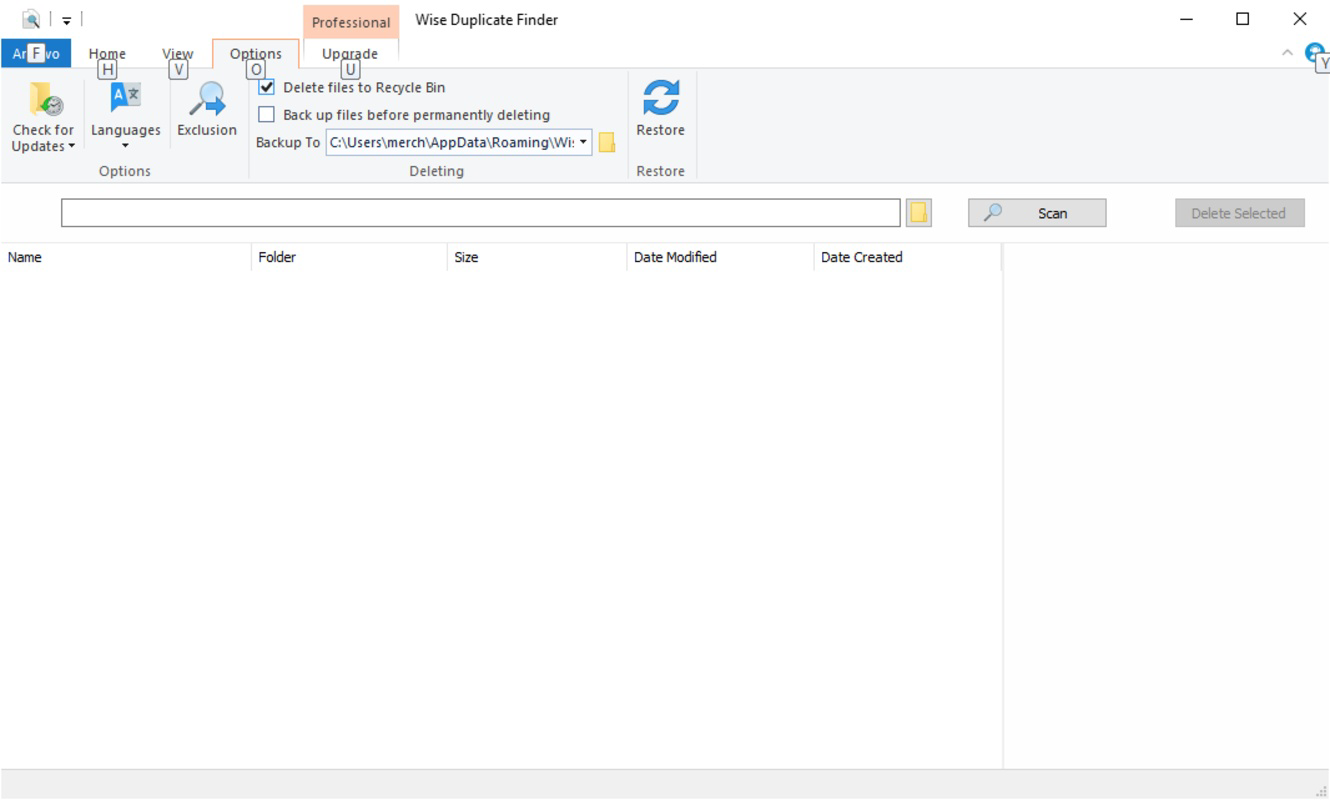The height and width of the screenshot is (800, 1330).
Task: Sort by Date Modified column header
Action: point(720,257)
